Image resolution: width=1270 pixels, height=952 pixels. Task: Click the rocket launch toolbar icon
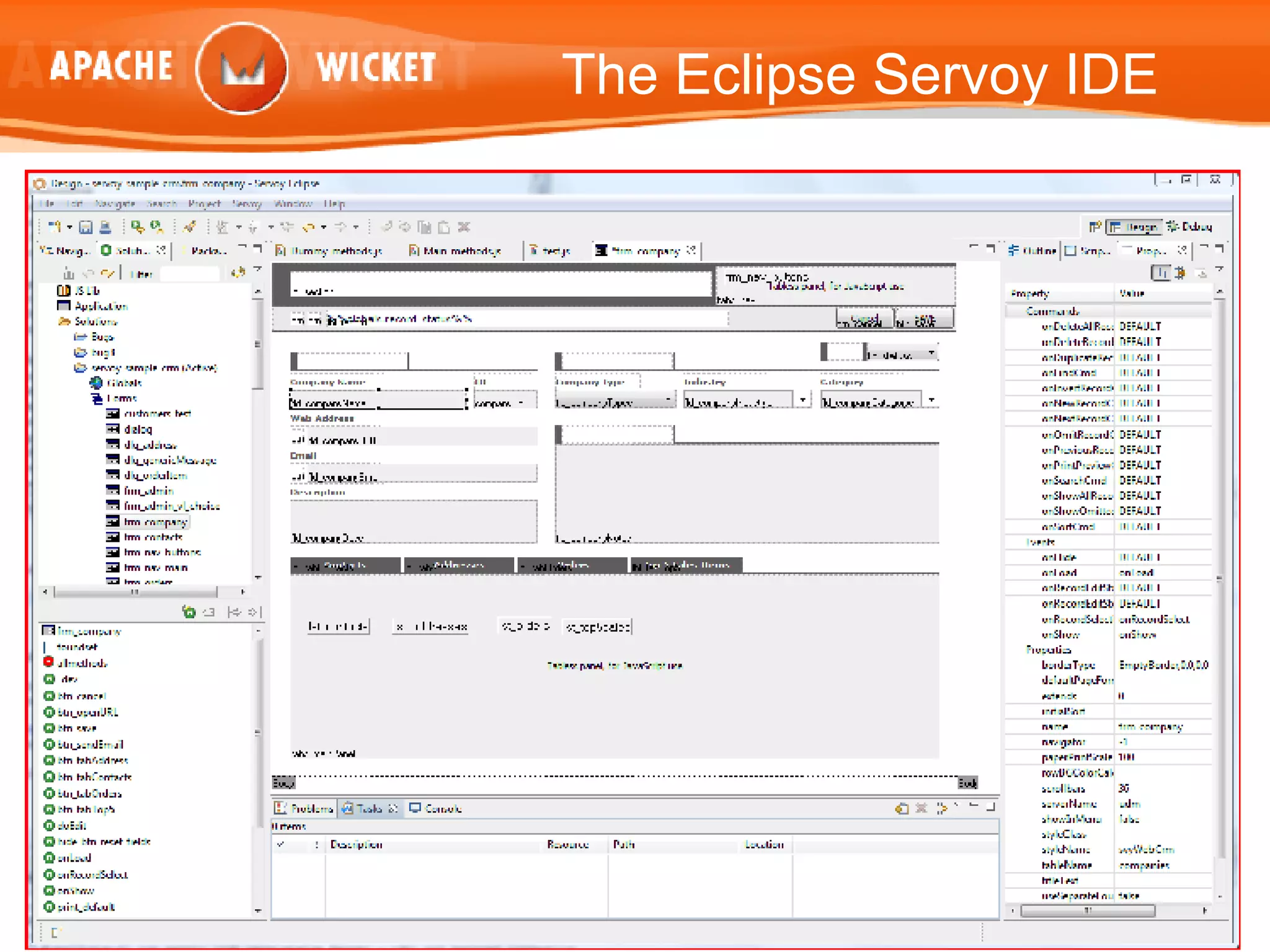click(190, 227)
